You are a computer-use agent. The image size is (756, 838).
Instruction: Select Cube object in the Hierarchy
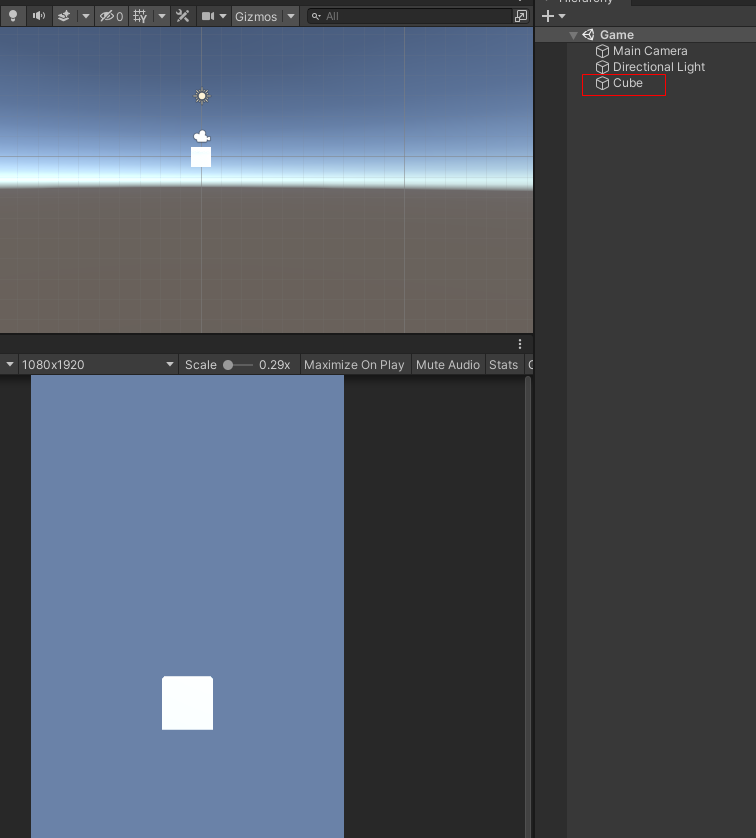[628, 83]
